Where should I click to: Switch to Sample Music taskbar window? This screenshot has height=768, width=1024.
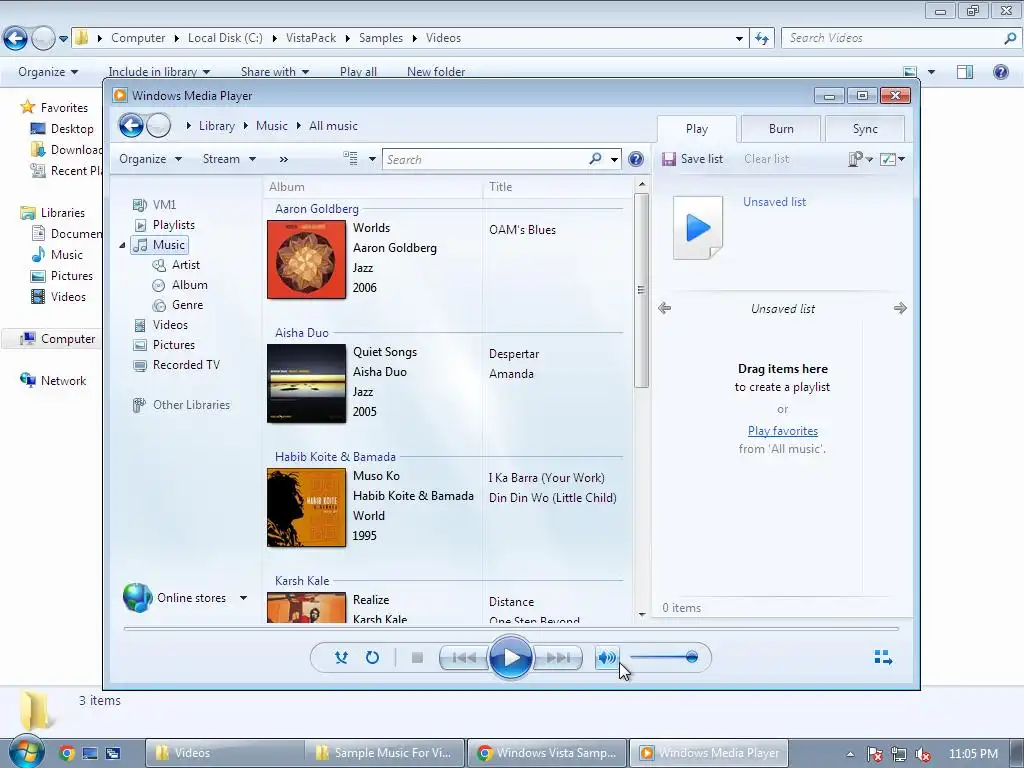tap(385, 753)
